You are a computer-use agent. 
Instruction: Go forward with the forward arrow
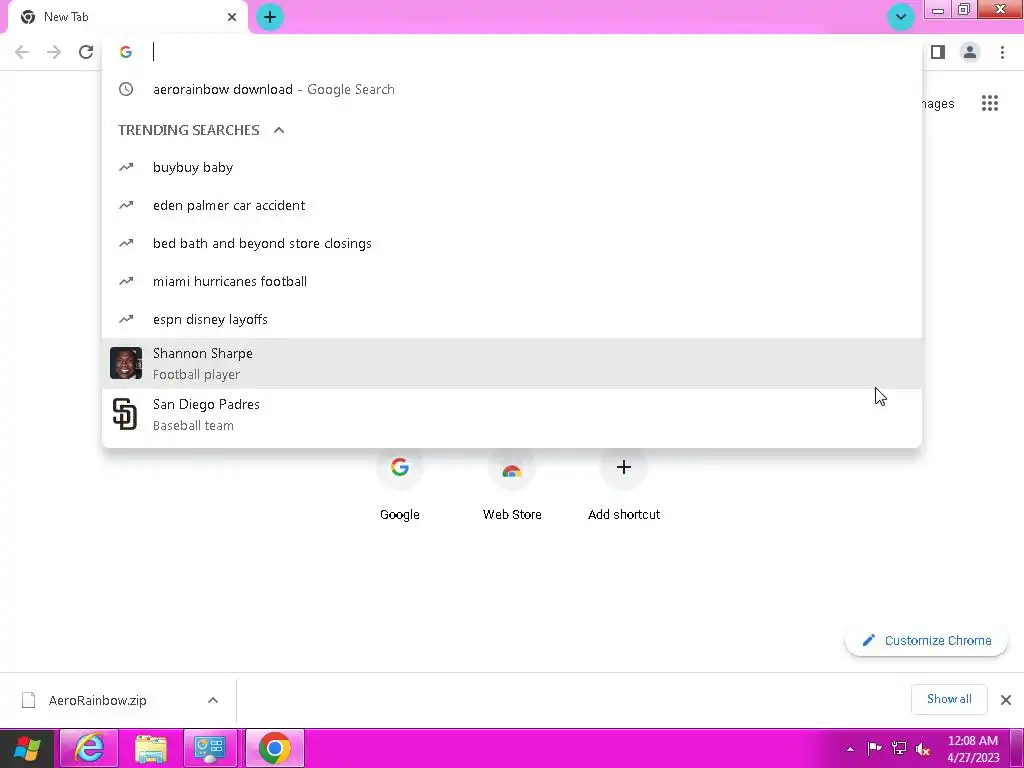point(54,52)
